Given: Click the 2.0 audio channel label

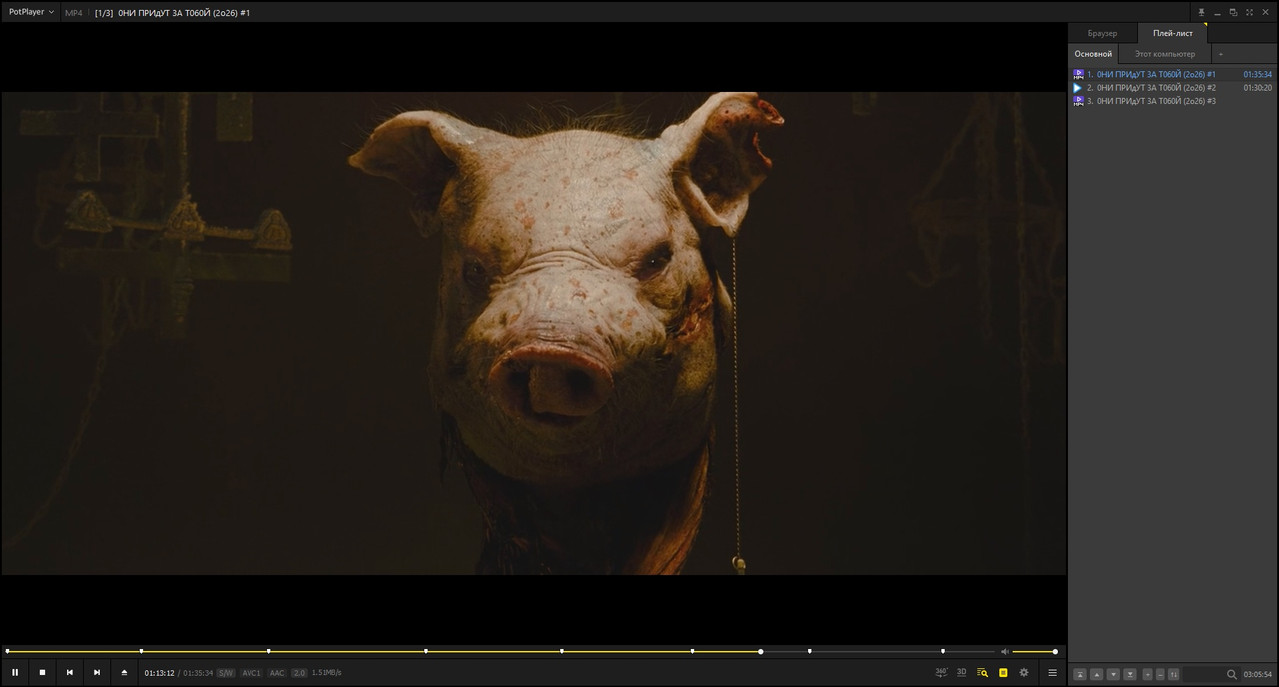Looking at the screenshot, I should tap(299, 673).
